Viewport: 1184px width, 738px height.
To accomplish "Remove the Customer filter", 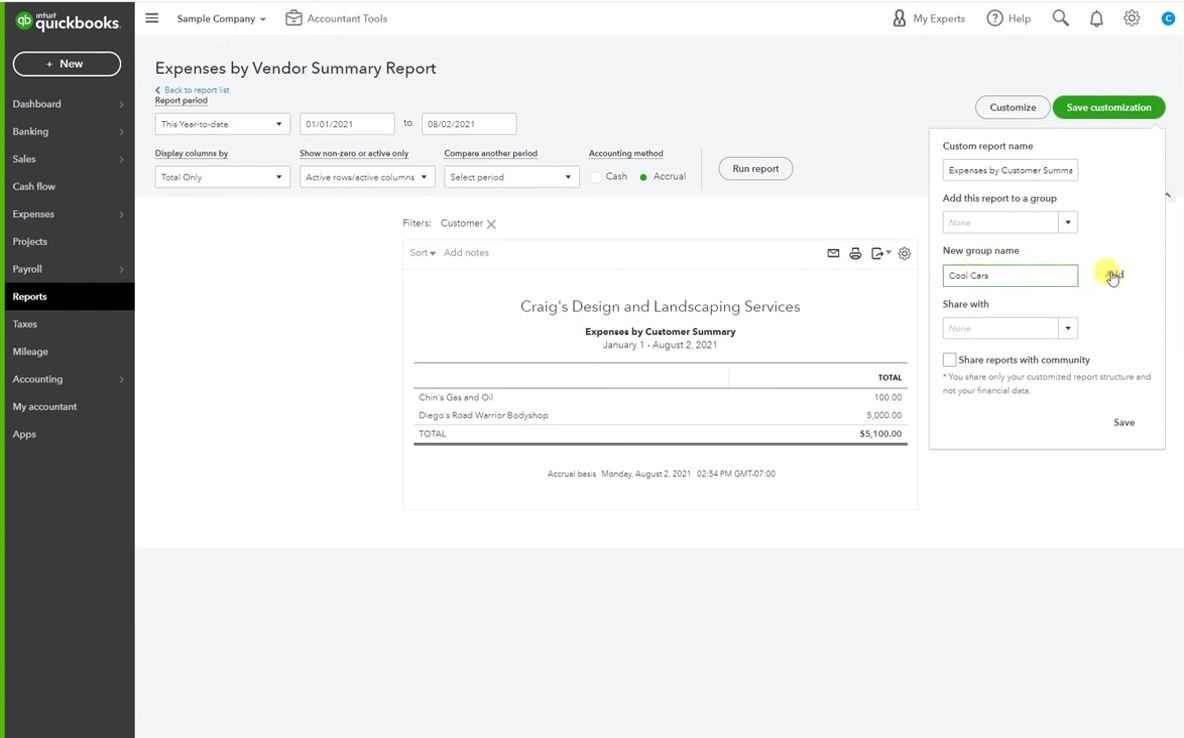I will pos(492,224).
